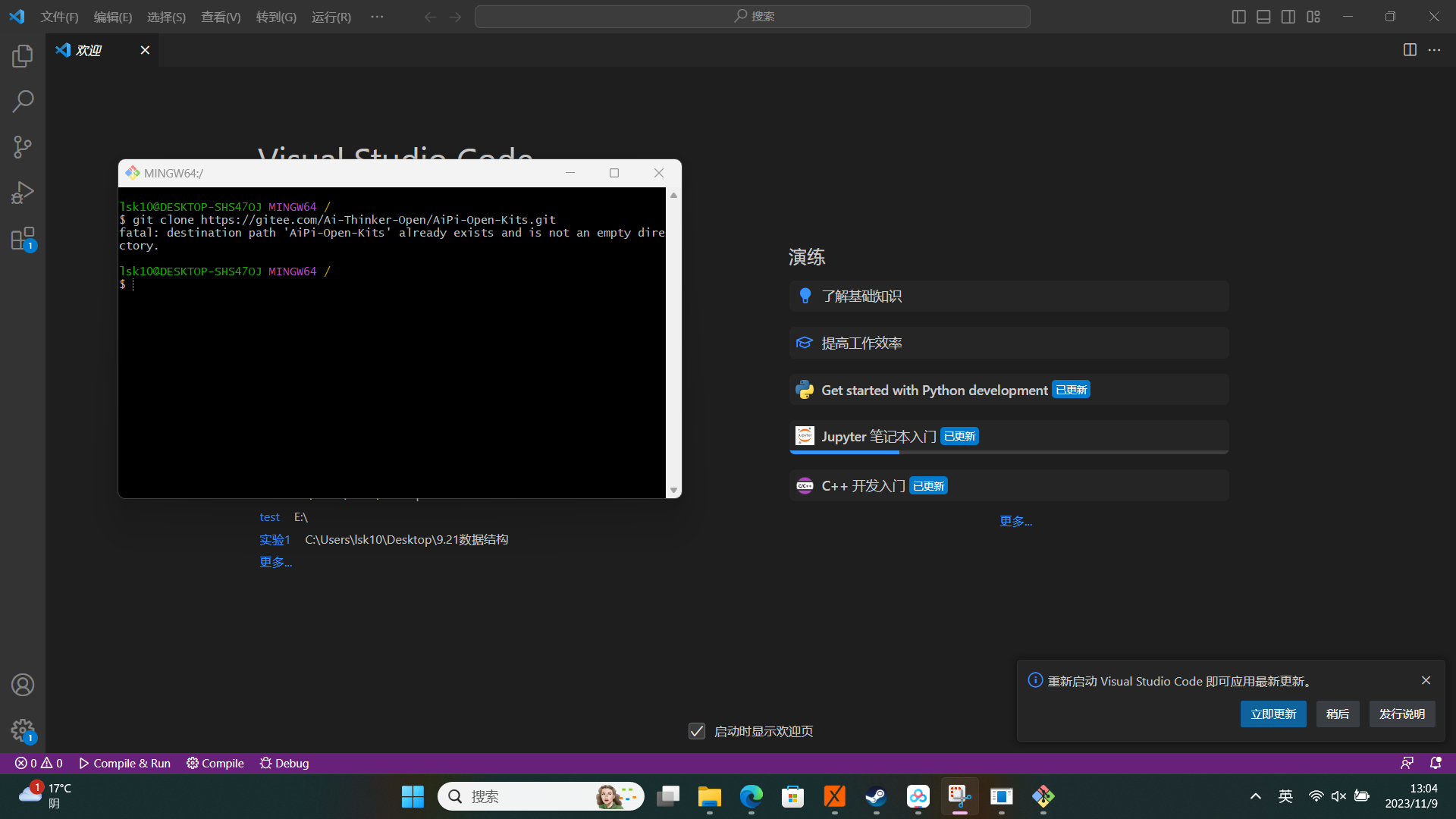Click 更多... link under recent folders
The height and width of the screenshot is (819, 1456).
[x=275, y=562]
